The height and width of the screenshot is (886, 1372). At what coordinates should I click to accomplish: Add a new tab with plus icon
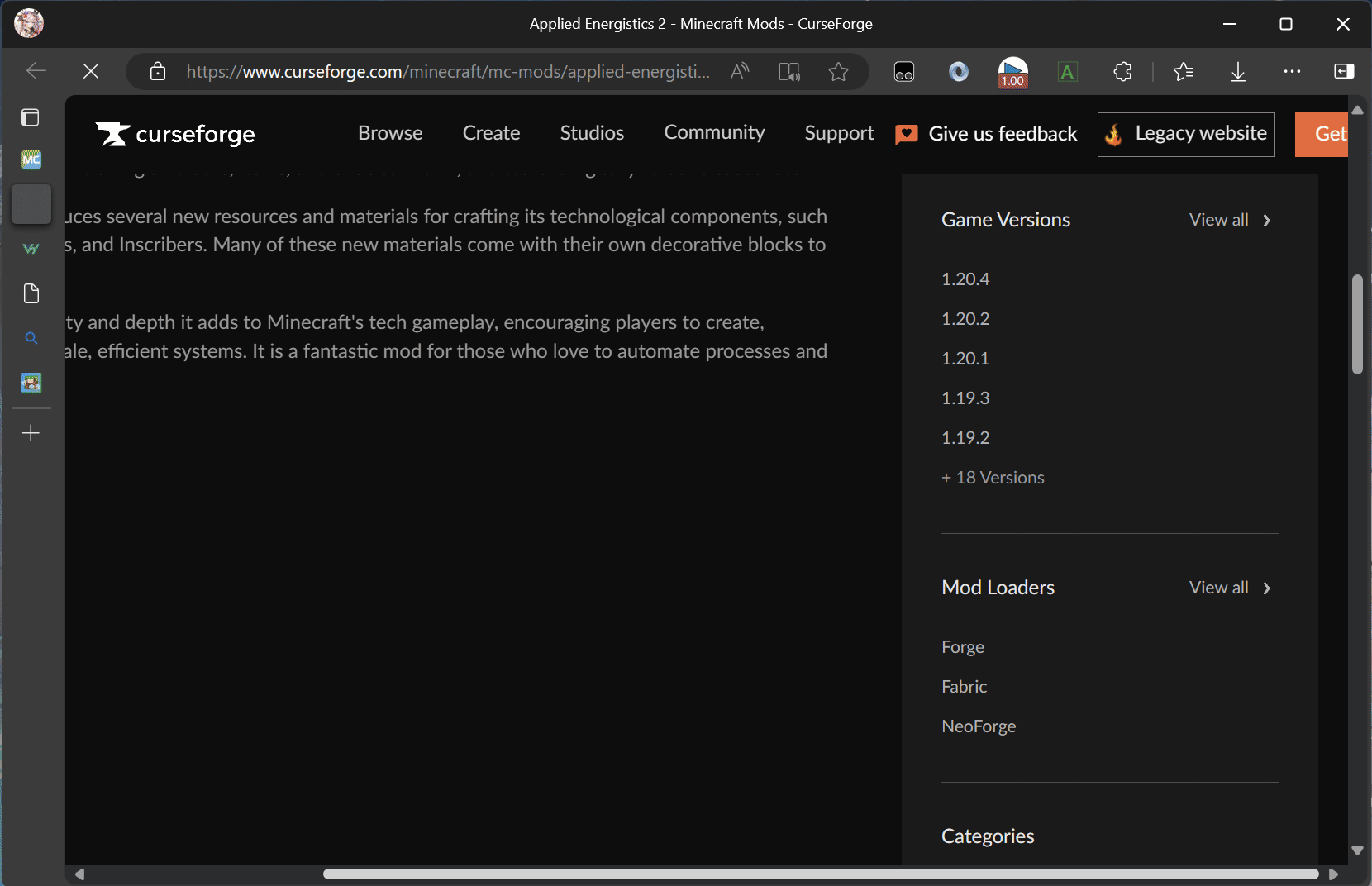pos(31,433)
